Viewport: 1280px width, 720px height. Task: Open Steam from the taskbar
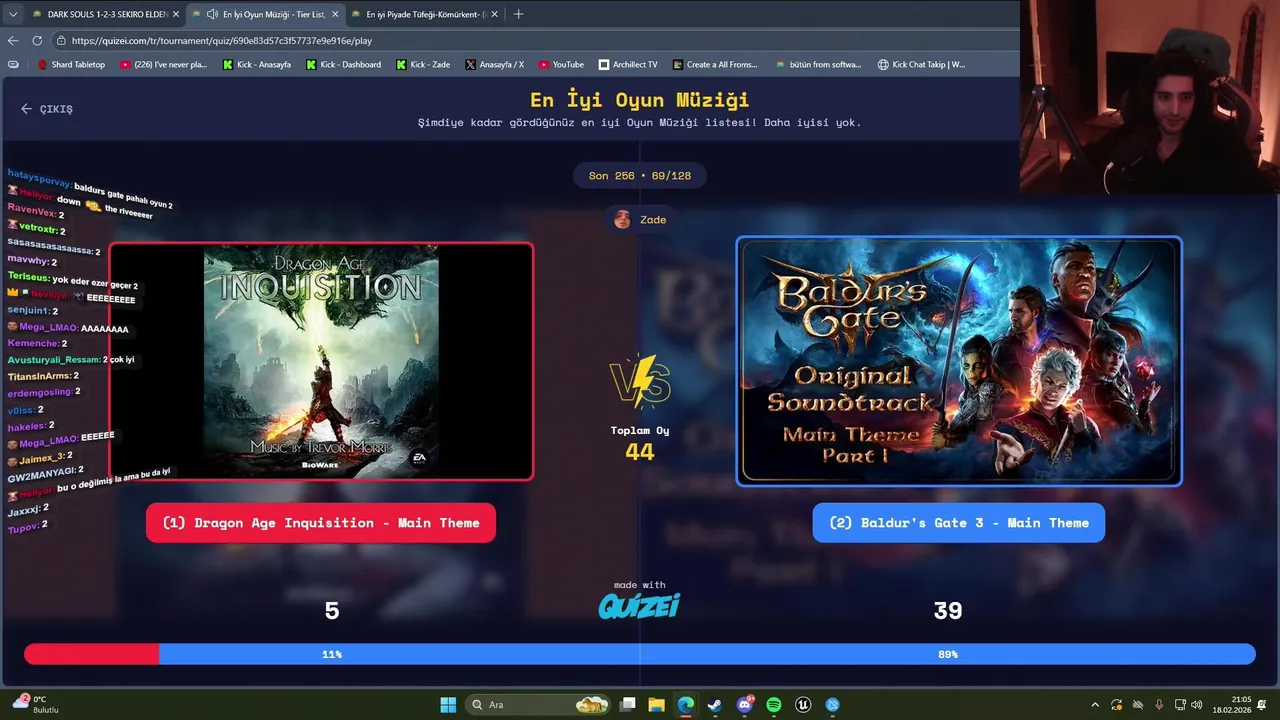(715, 705)
